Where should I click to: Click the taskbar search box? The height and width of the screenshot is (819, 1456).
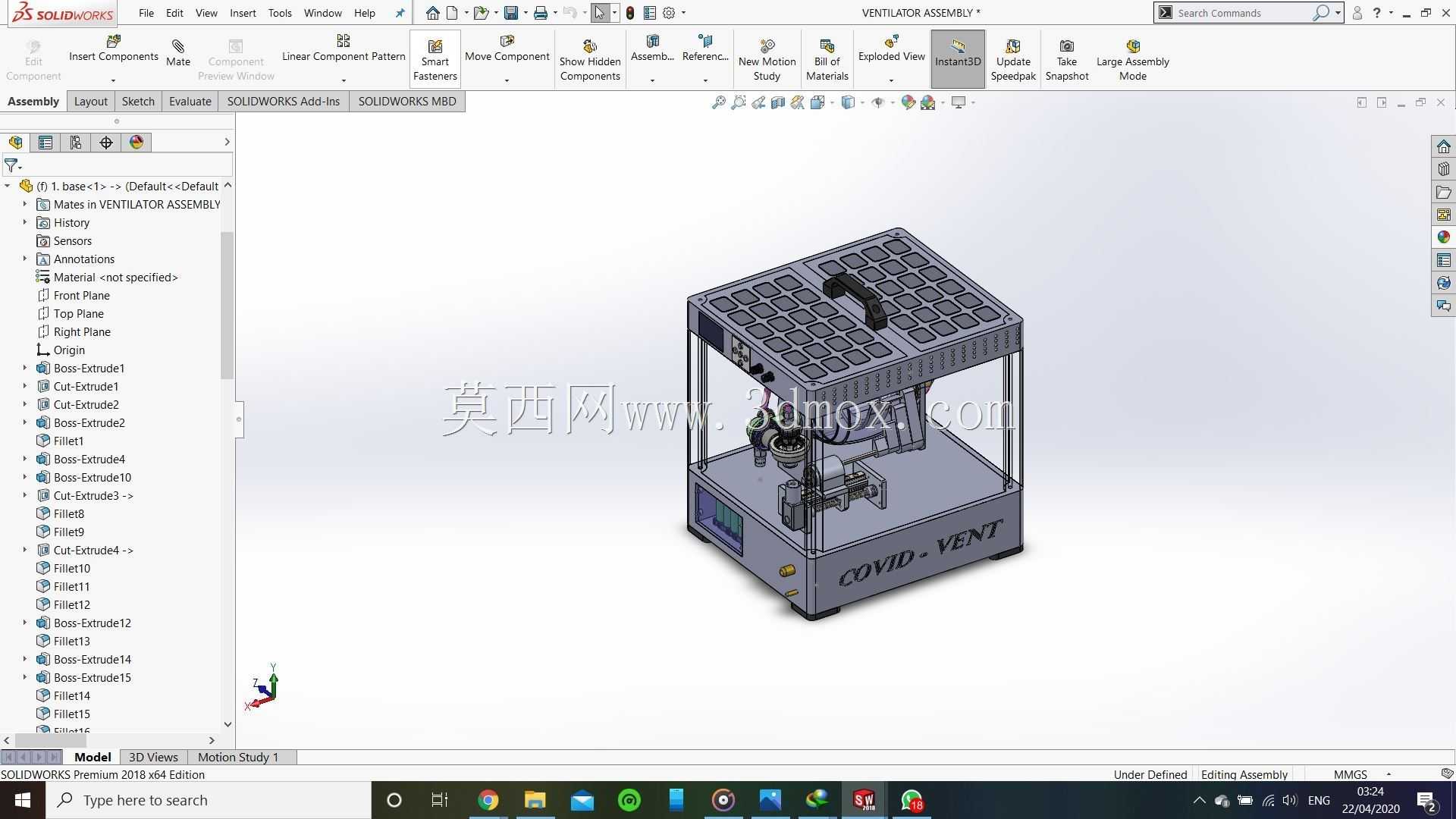tap(209, 800)
